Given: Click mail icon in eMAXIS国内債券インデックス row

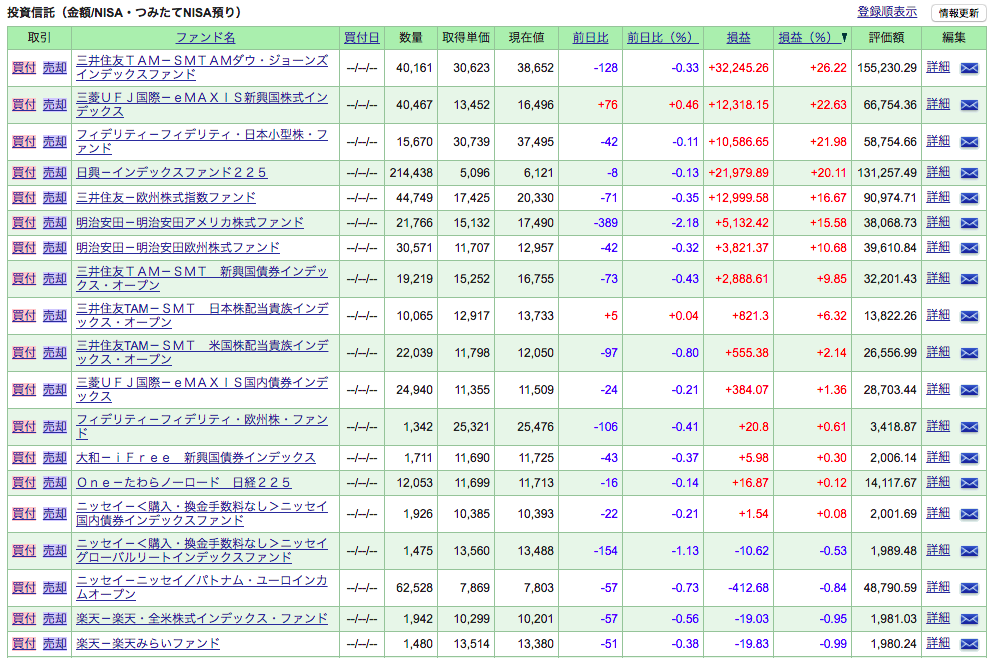Looking at the screenshot, I should click(x=969, y=390).
